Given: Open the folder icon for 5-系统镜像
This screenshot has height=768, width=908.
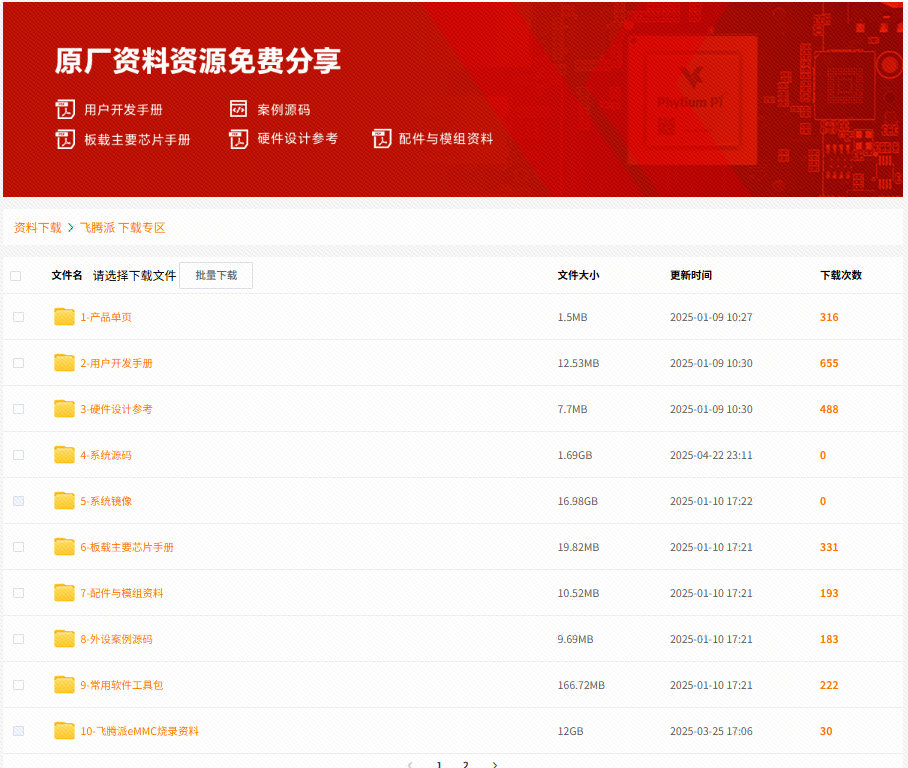Looking at the screenshot, I should point(64,500).
